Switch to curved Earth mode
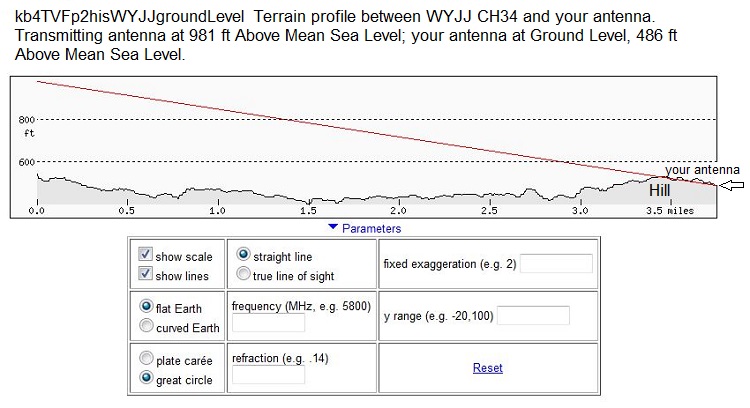This screenshot has width=750, height=408. pyautogui.click(x=147, y=326)
